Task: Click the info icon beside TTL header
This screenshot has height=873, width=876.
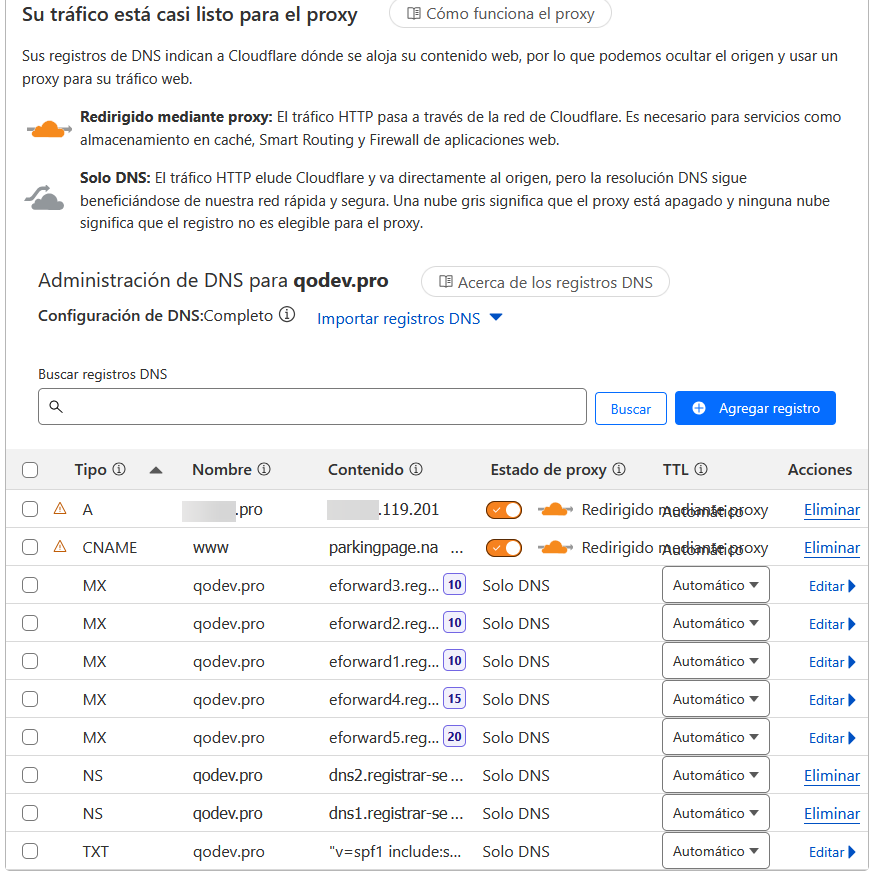Action: pos(701,469)
